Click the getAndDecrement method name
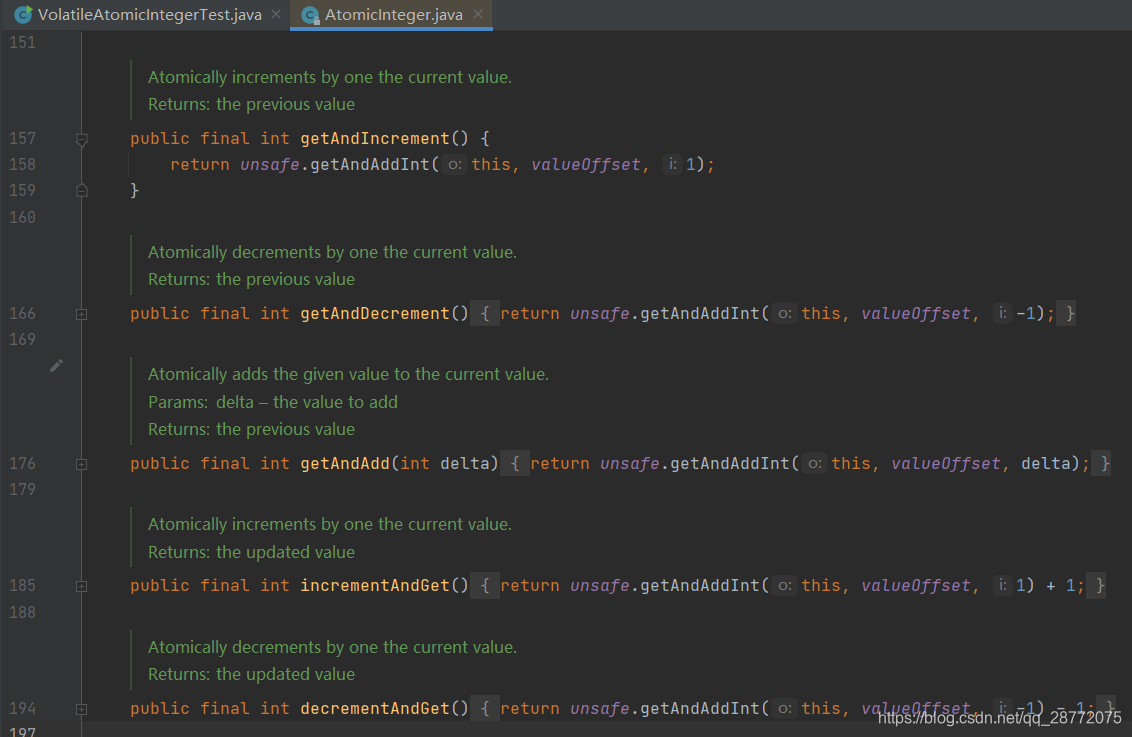Viewport: 1132px width, 737px height. pos(375,313)
